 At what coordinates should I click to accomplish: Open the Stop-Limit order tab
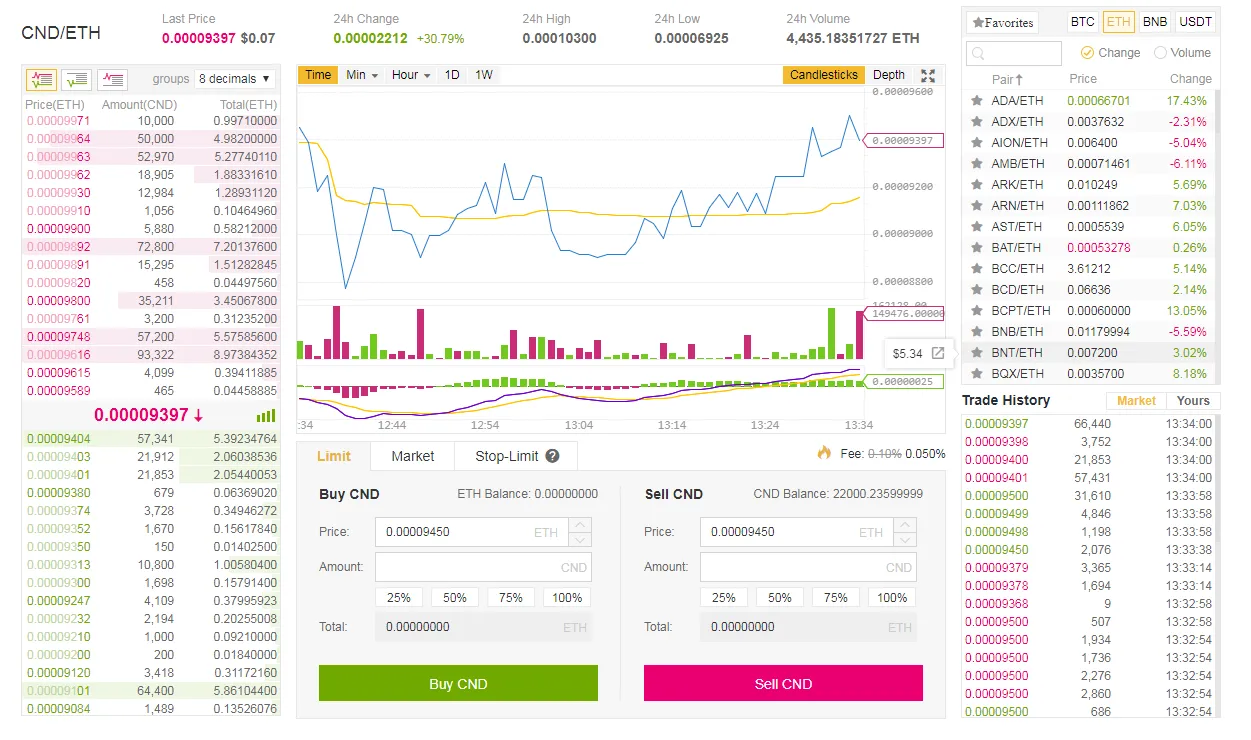point(516,456)
